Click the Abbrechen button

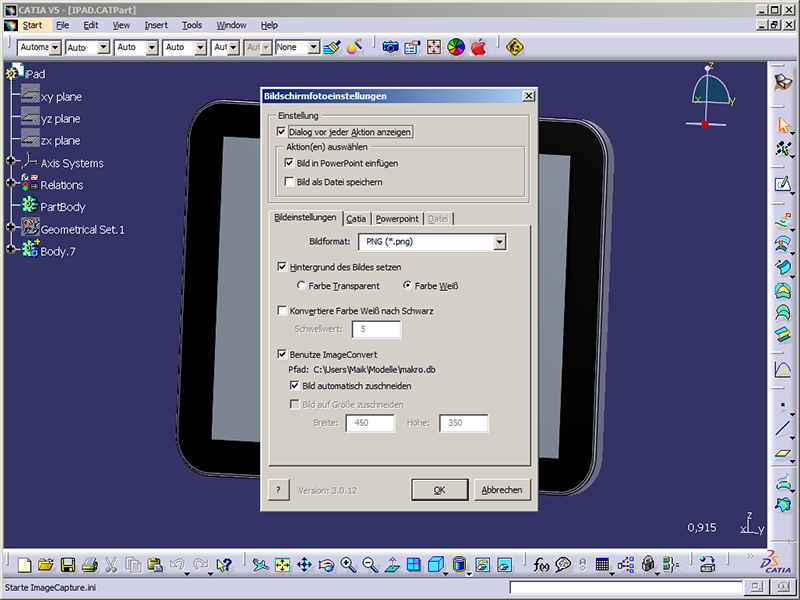[502, 490]
